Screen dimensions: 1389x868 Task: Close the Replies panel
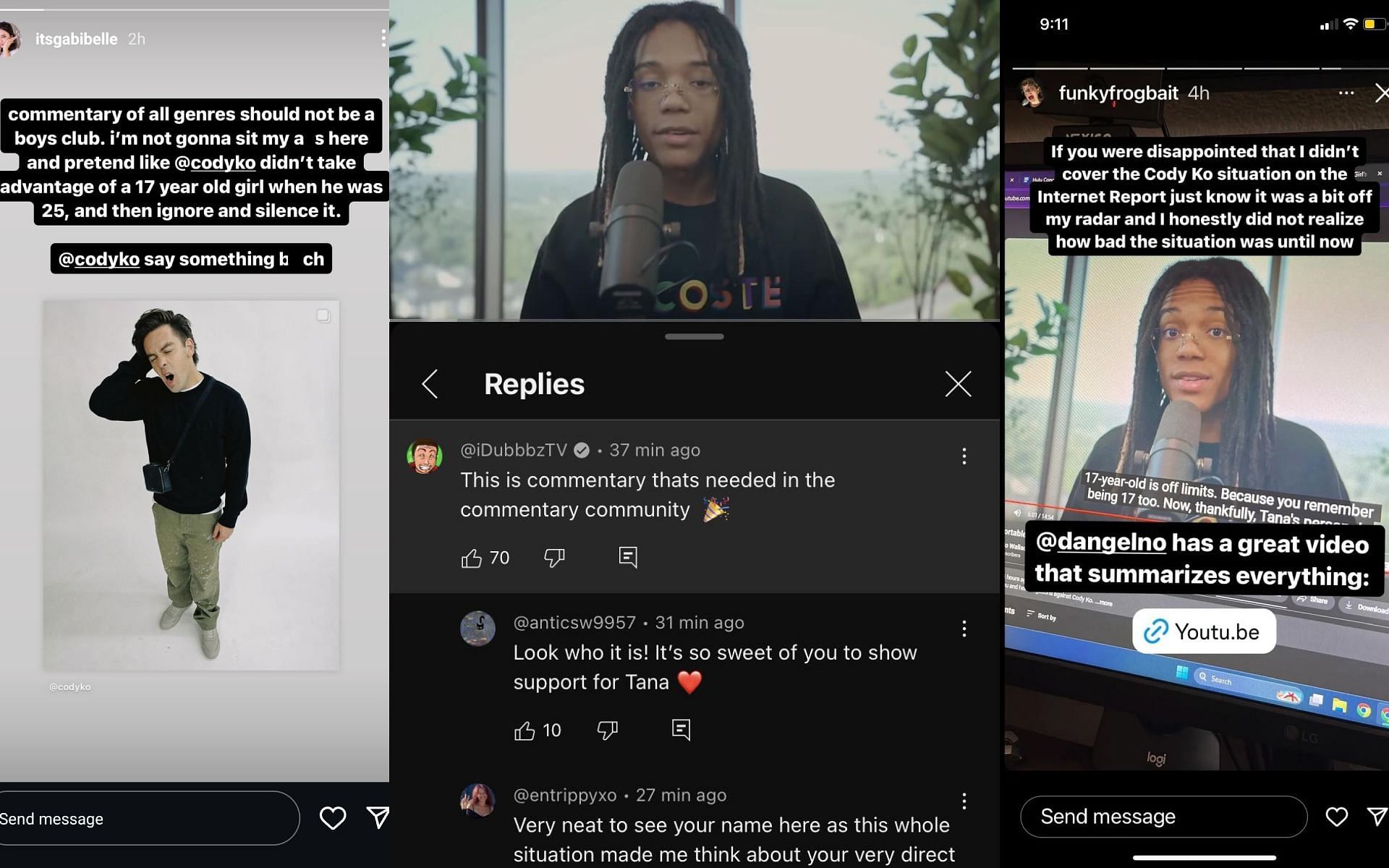tap(958, 384)
